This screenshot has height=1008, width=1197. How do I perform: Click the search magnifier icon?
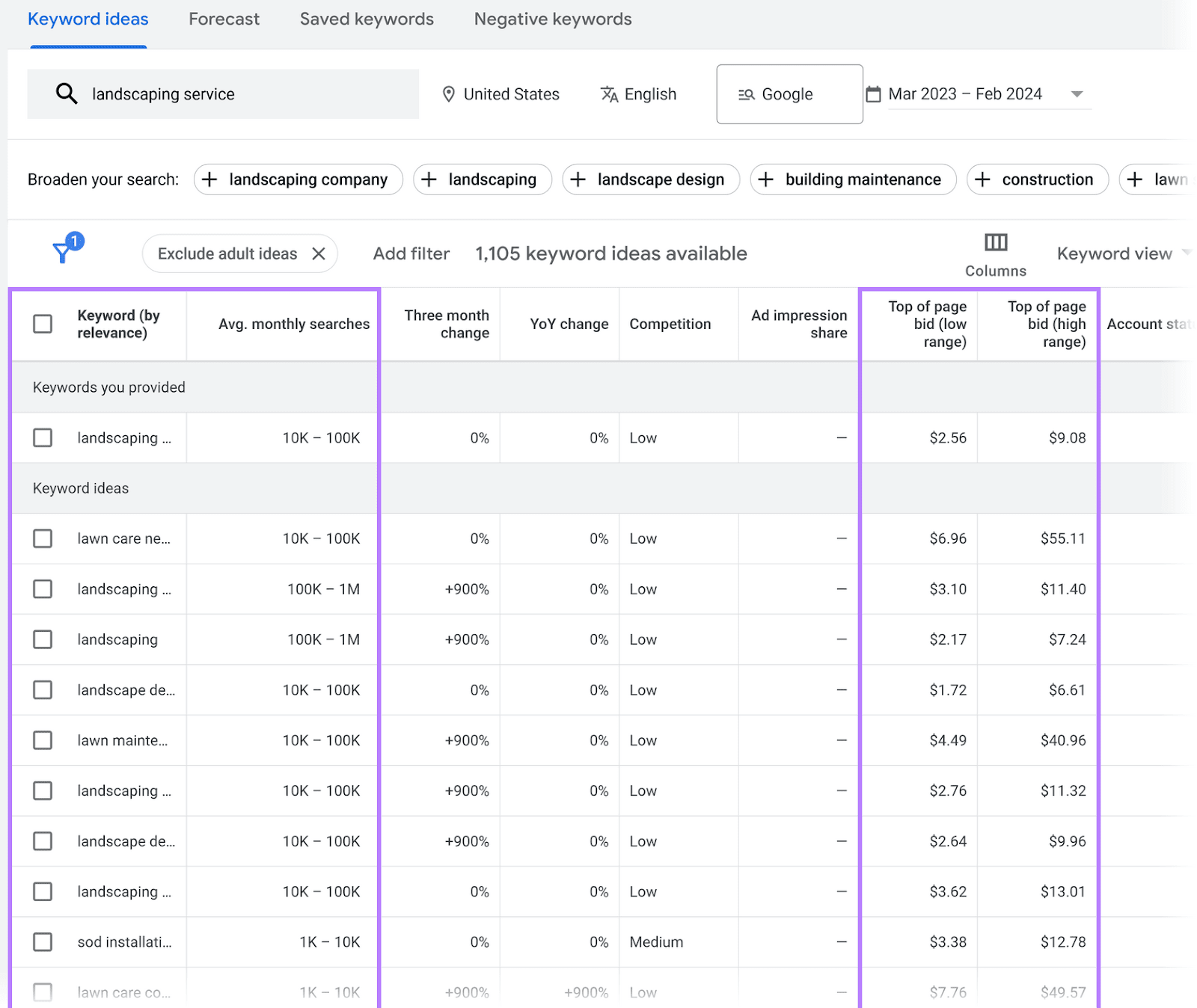(67, 93)
